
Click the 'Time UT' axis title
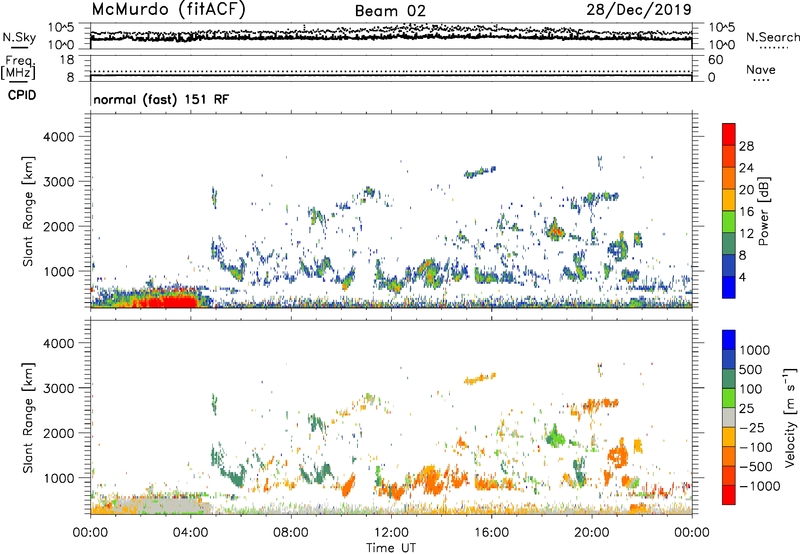pos(391,548)
